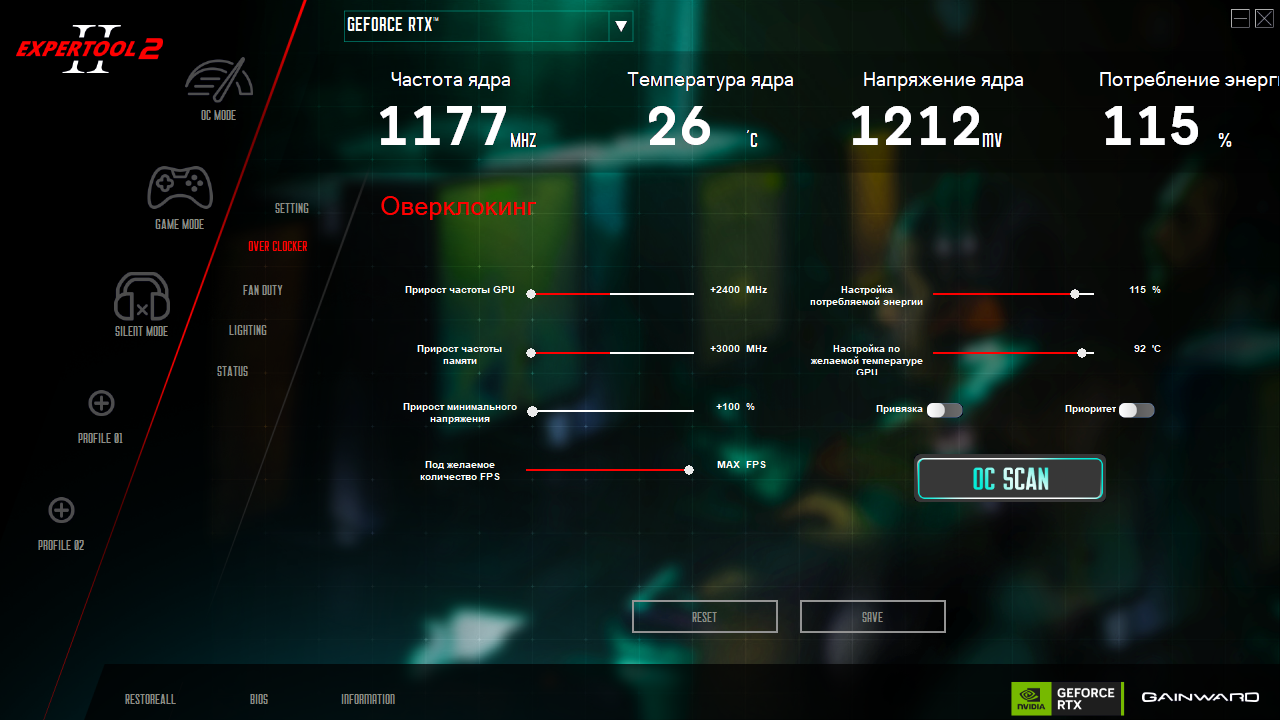Image resolution: width=1280 pixels, height=720 pixels.
Task: Toggle the Приоритет (priority) switch
Action: pyautogui.click(x=1136, y=410)
